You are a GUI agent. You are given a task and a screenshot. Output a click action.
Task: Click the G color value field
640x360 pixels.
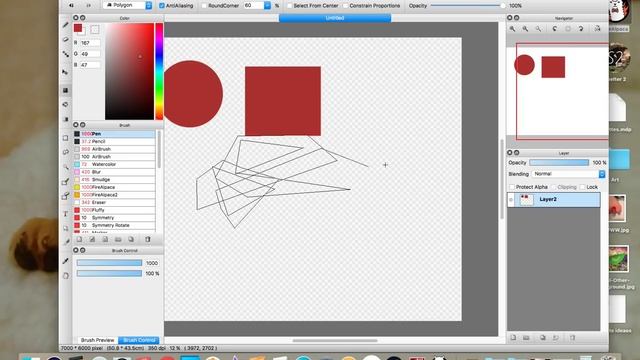pyautogui.click(x=90, y=54)
